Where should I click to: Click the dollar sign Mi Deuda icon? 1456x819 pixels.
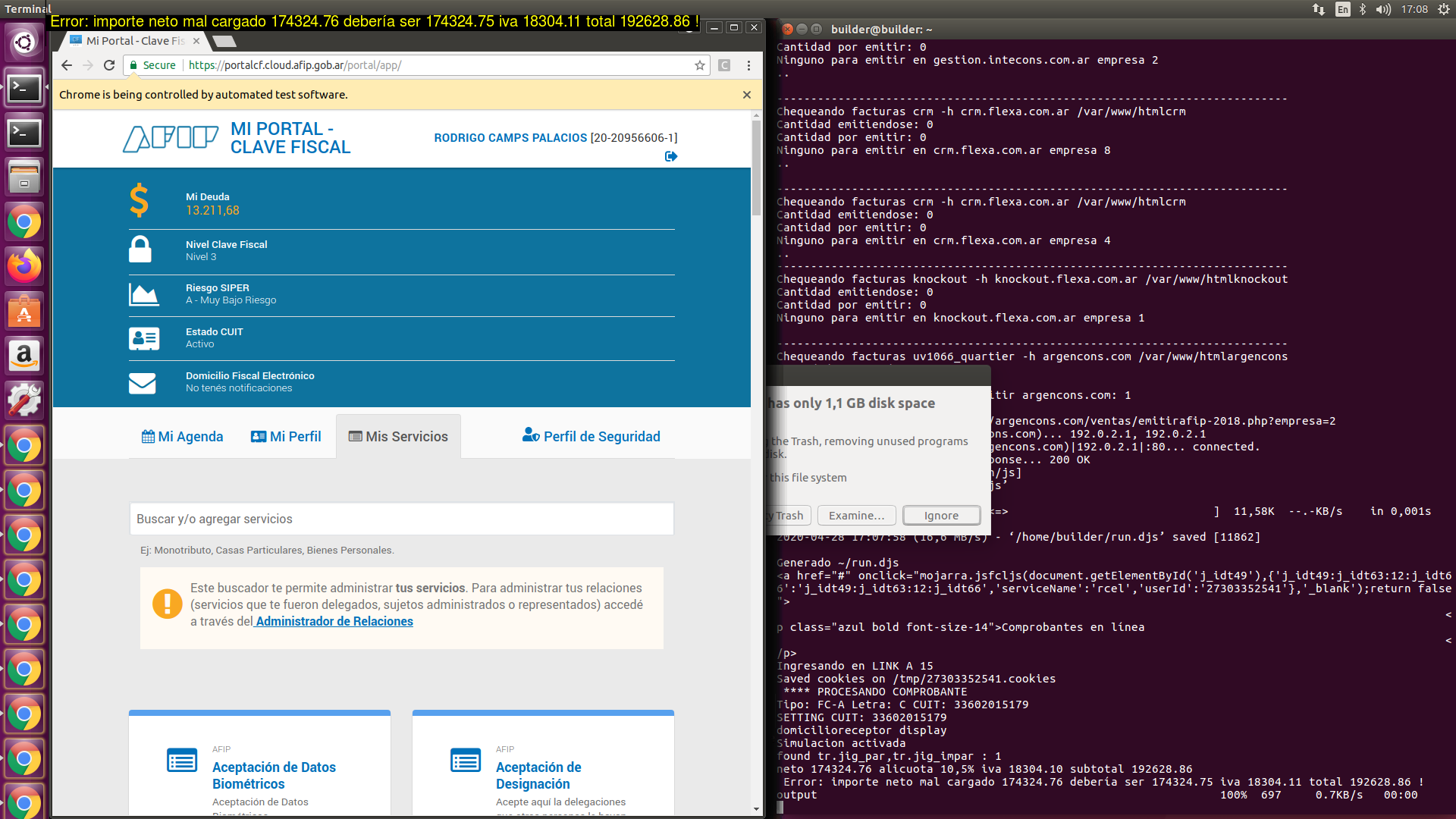tap(139, 201)
